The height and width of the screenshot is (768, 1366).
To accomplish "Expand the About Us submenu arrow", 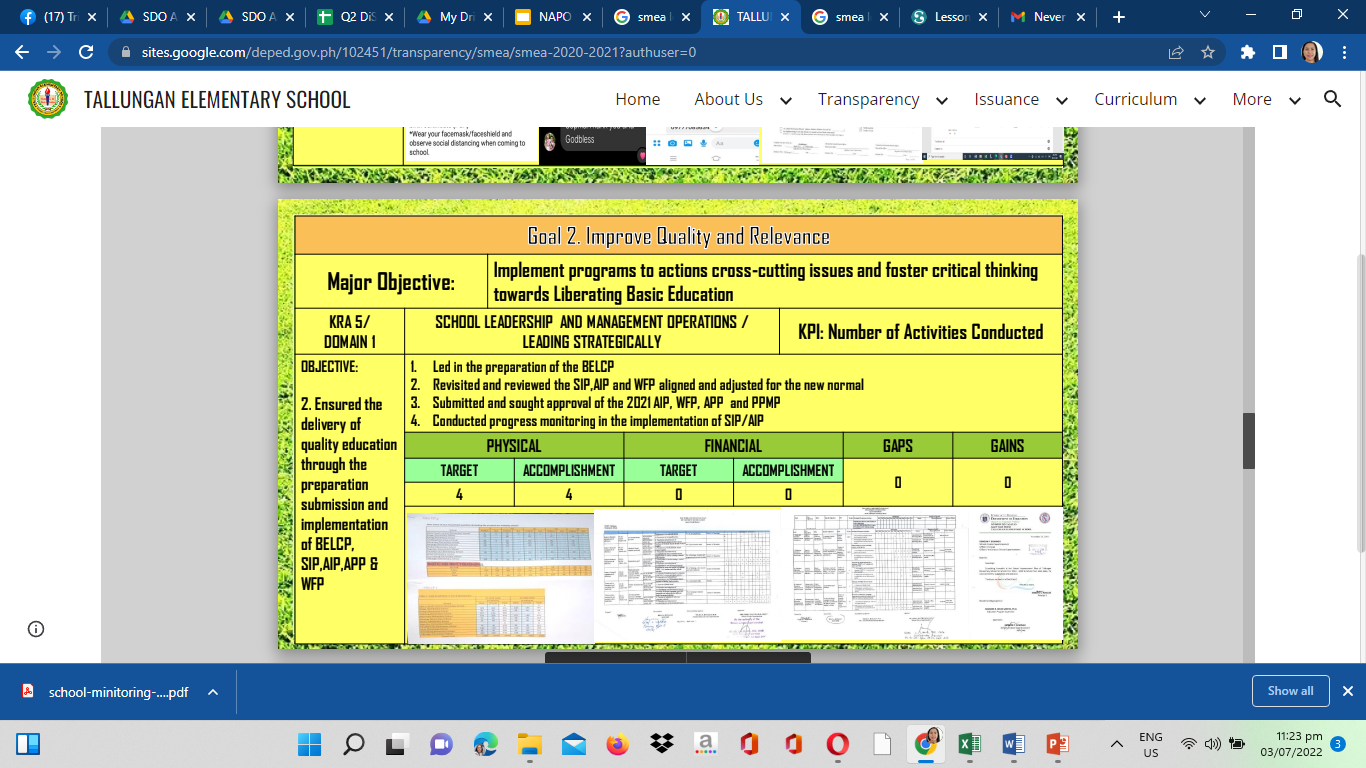I will click(786, 100).
